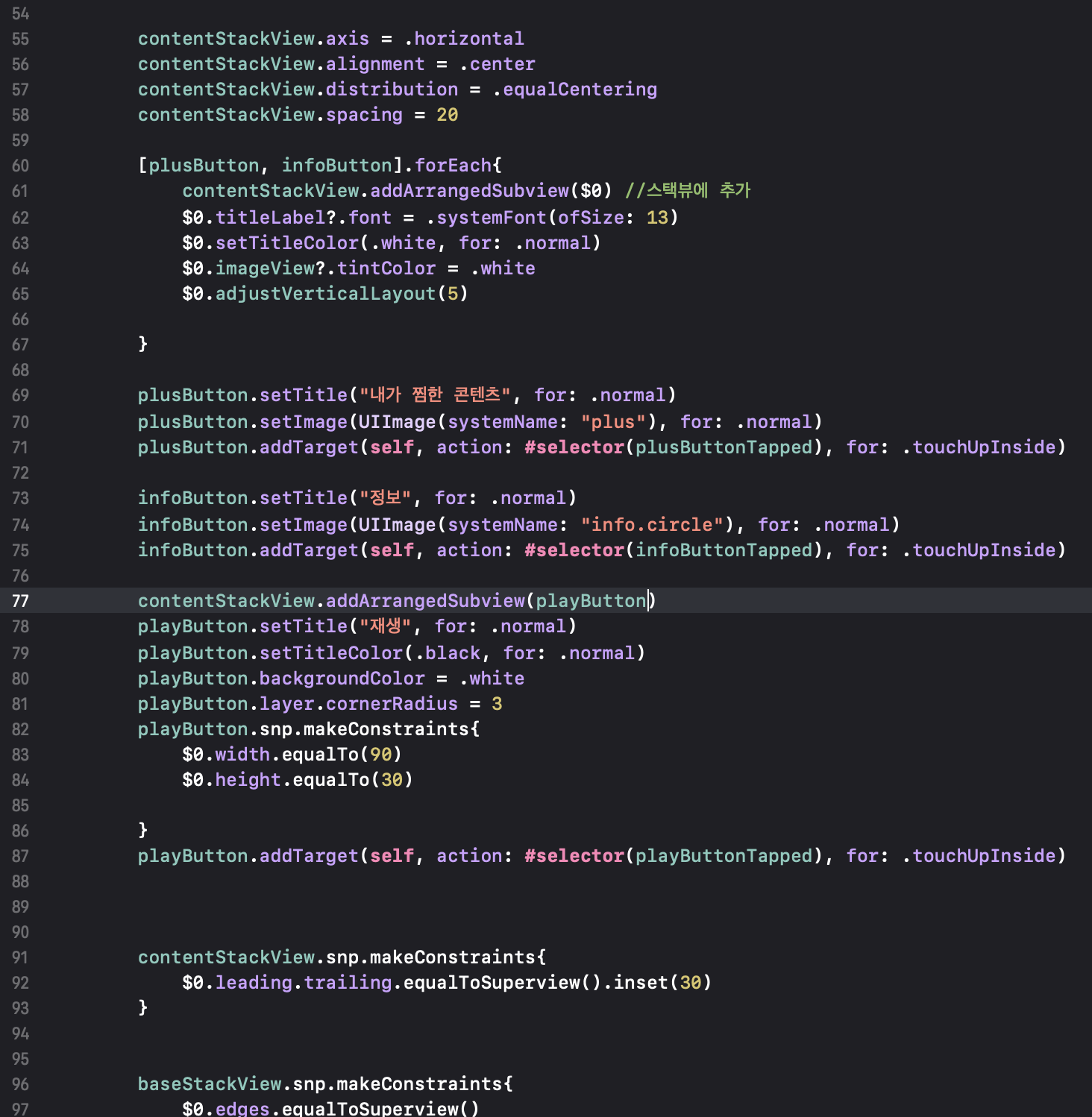Click '.horizontal' on the axis line
The image size is (1092, 1117).
tap(464, 39)
